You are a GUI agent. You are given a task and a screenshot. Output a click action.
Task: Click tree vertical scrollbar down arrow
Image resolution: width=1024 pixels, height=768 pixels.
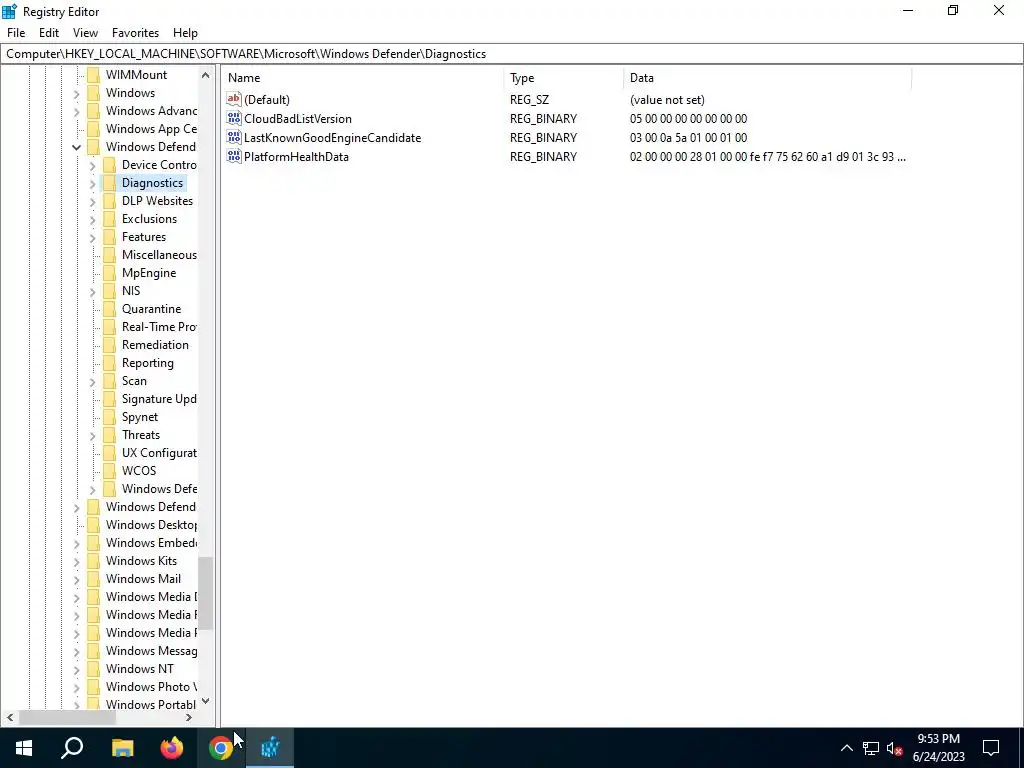[206, 701]
